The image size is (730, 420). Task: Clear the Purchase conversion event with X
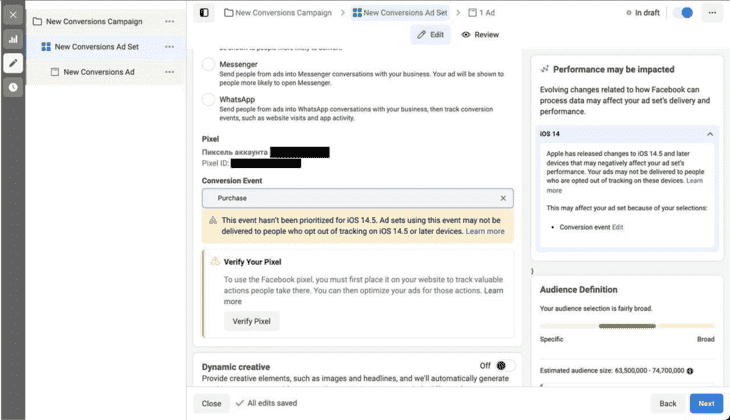tap(503, 198)
